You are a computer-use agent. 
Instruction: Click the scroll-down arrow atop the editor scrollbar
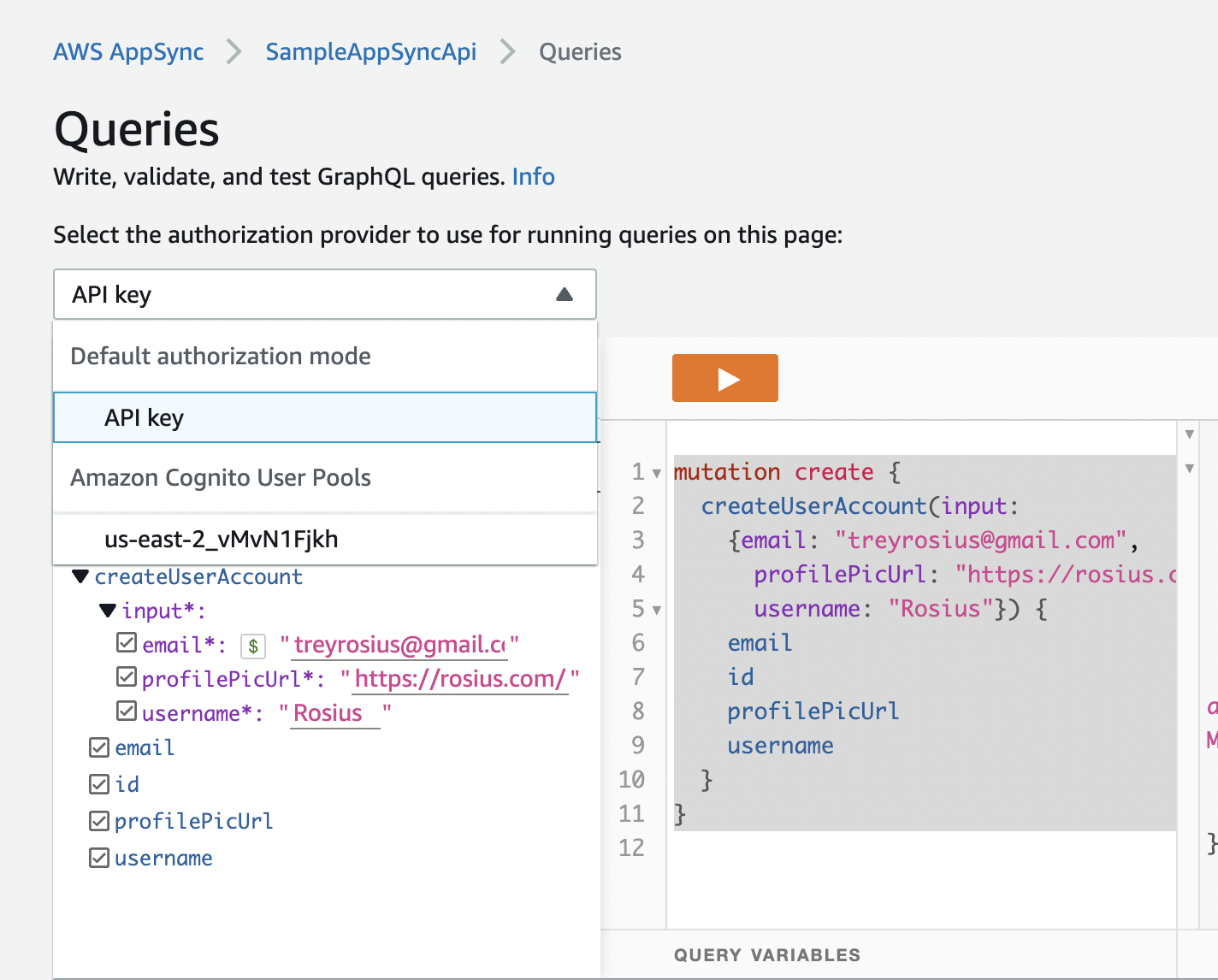(x=1189, y=434)
